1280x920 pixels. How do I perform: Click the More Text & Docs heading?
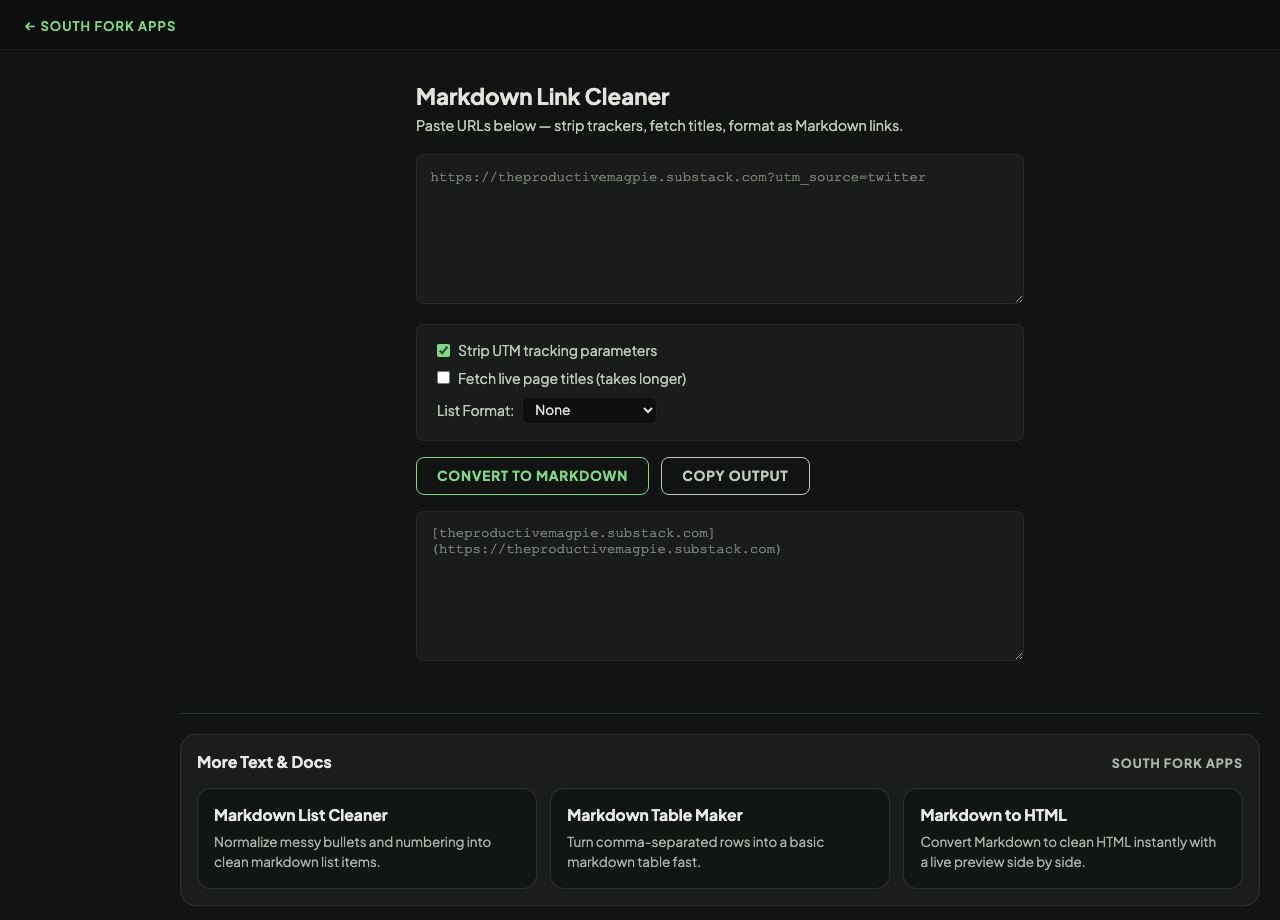264,762
